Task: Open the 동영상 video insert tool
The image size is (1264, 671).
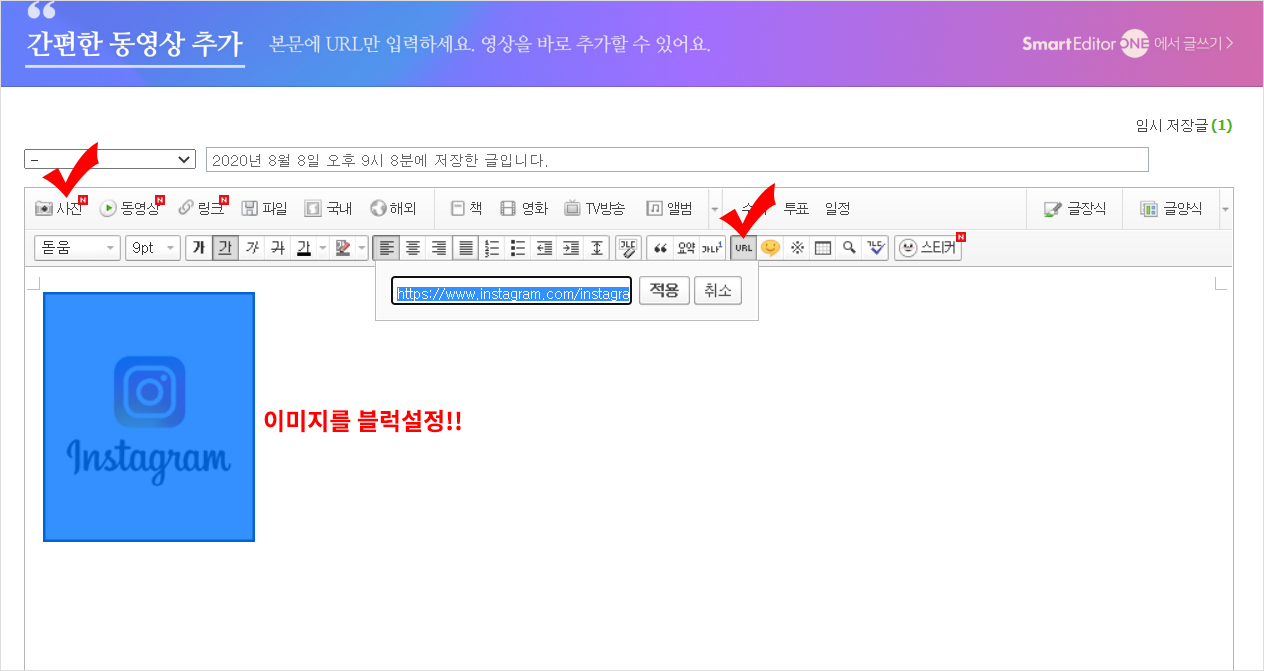Action: [x=130, y=209]
